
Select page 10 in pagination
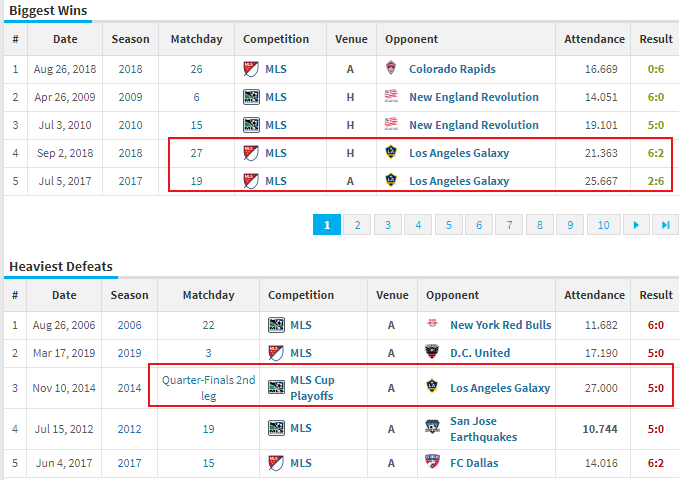click(603, 225)
